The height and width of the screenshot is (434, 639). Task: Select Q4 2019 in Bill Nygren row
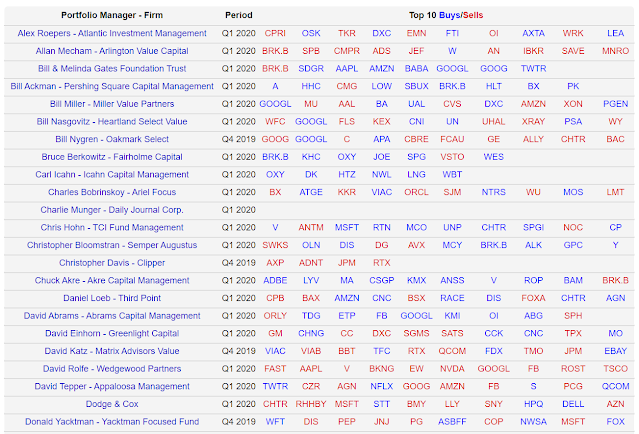[238, 139]
